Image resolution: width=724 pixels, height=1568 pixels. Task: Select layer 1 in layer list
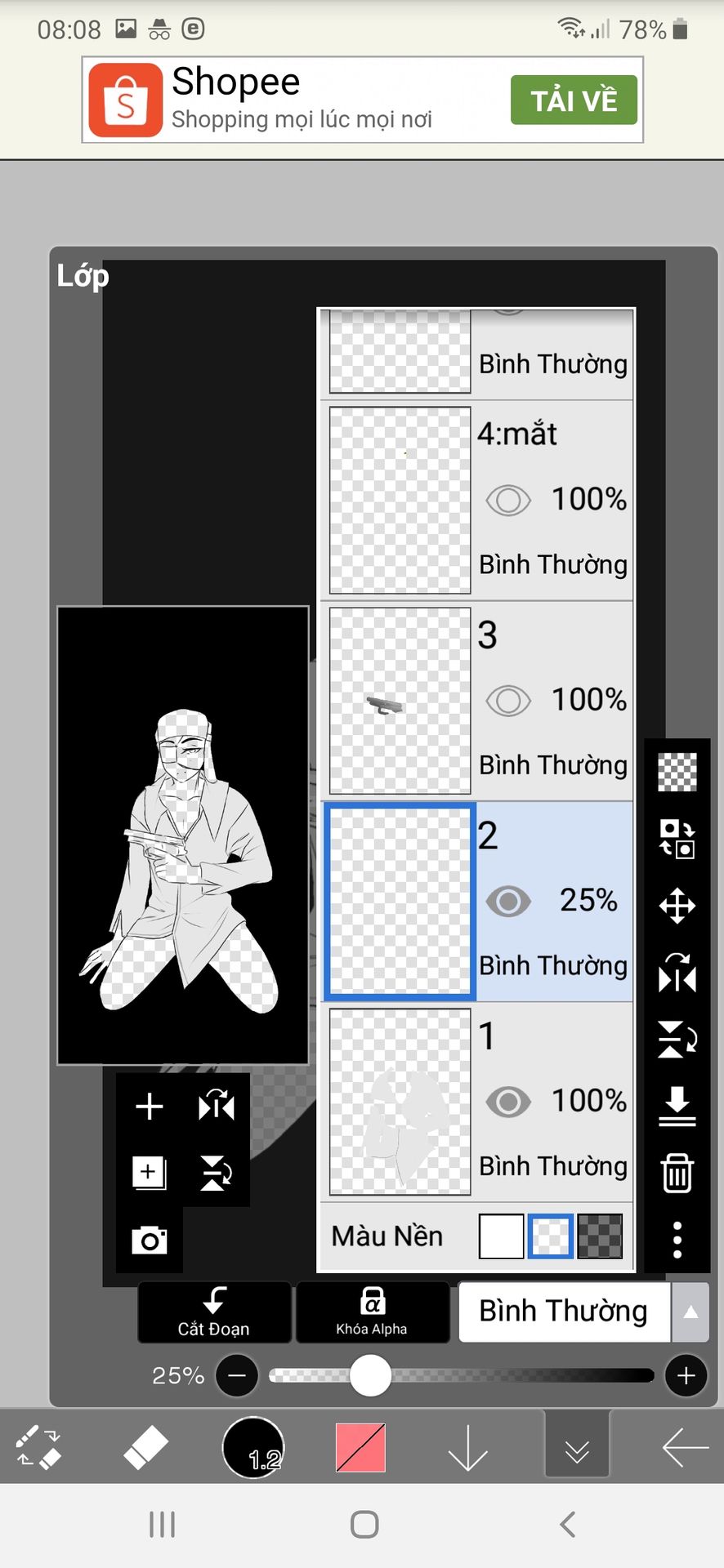click(477, 1102)
